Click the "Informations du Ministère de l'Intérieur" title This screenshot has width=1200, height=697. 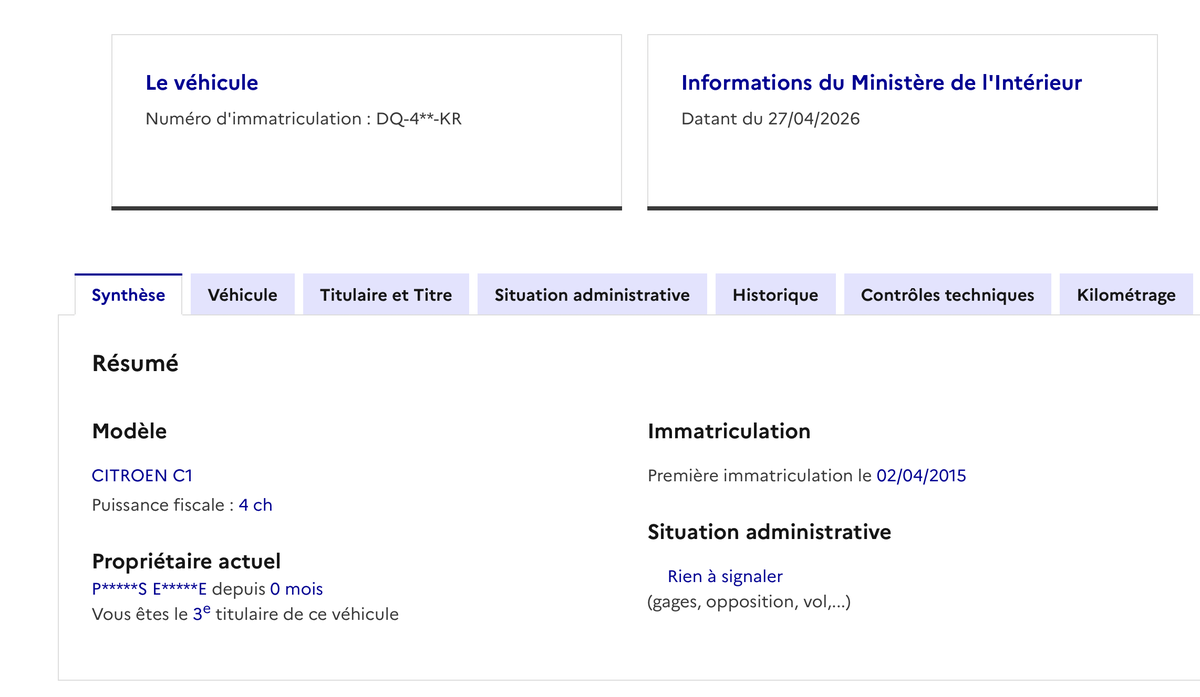(x=881, y=83)
